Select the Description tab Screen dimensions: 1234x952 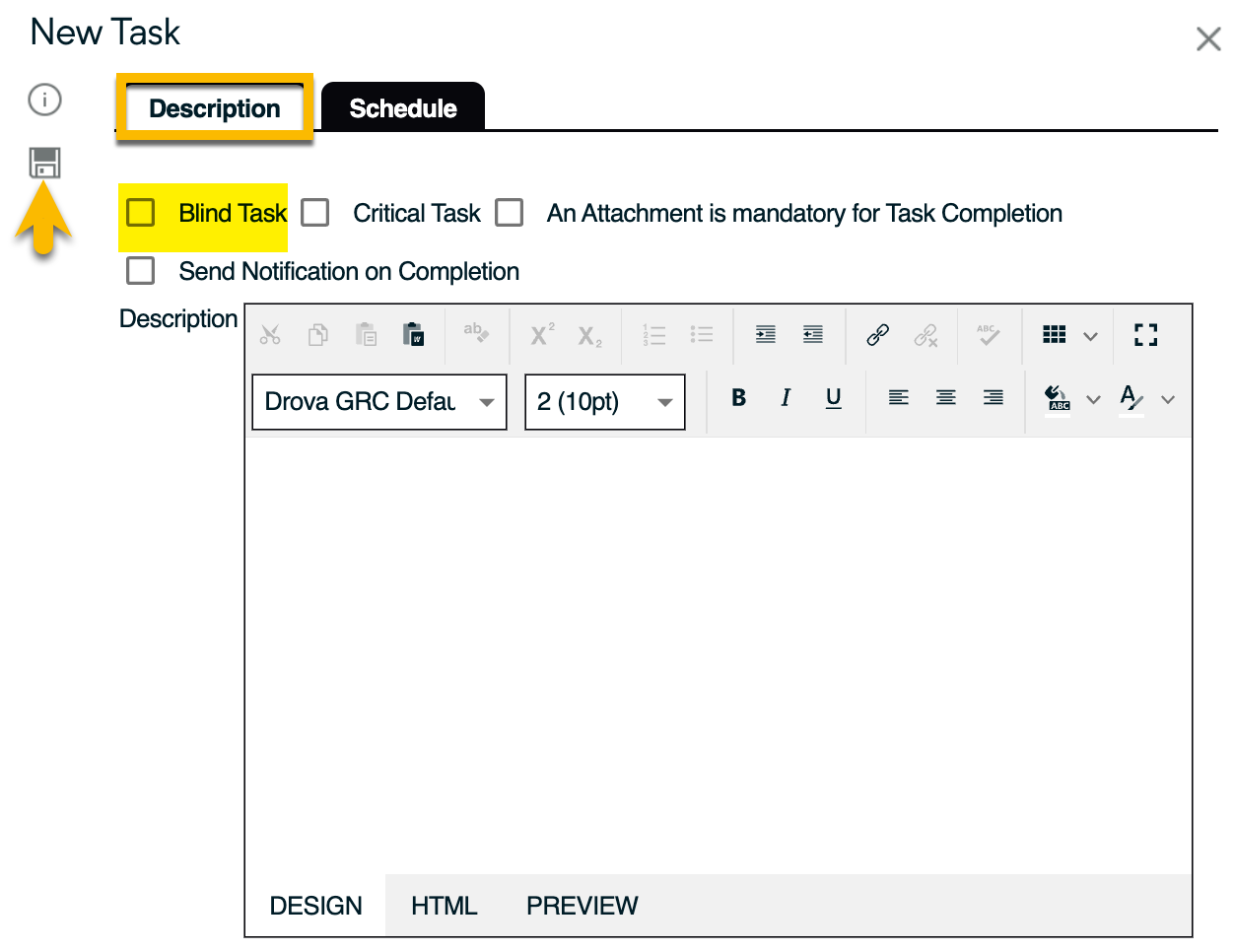tap(215, 108)
